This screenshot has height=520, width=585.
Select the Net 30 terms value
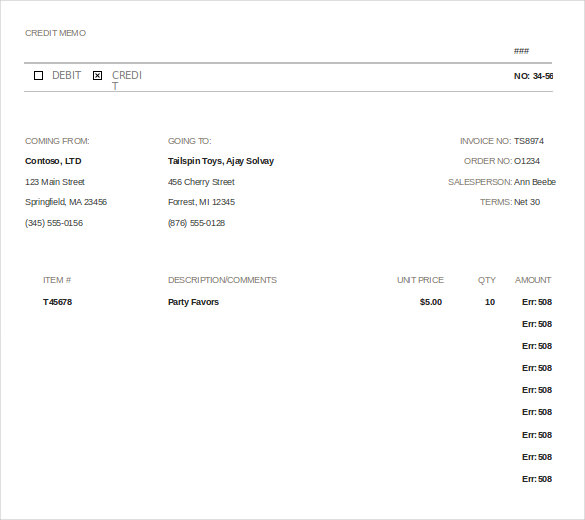527,202
